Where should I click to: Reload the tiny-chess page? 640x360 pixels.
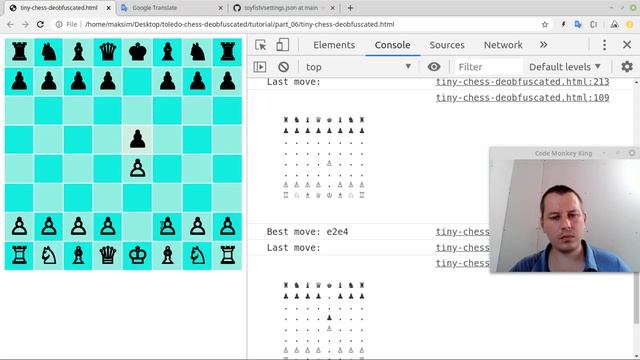click(40, 24)
